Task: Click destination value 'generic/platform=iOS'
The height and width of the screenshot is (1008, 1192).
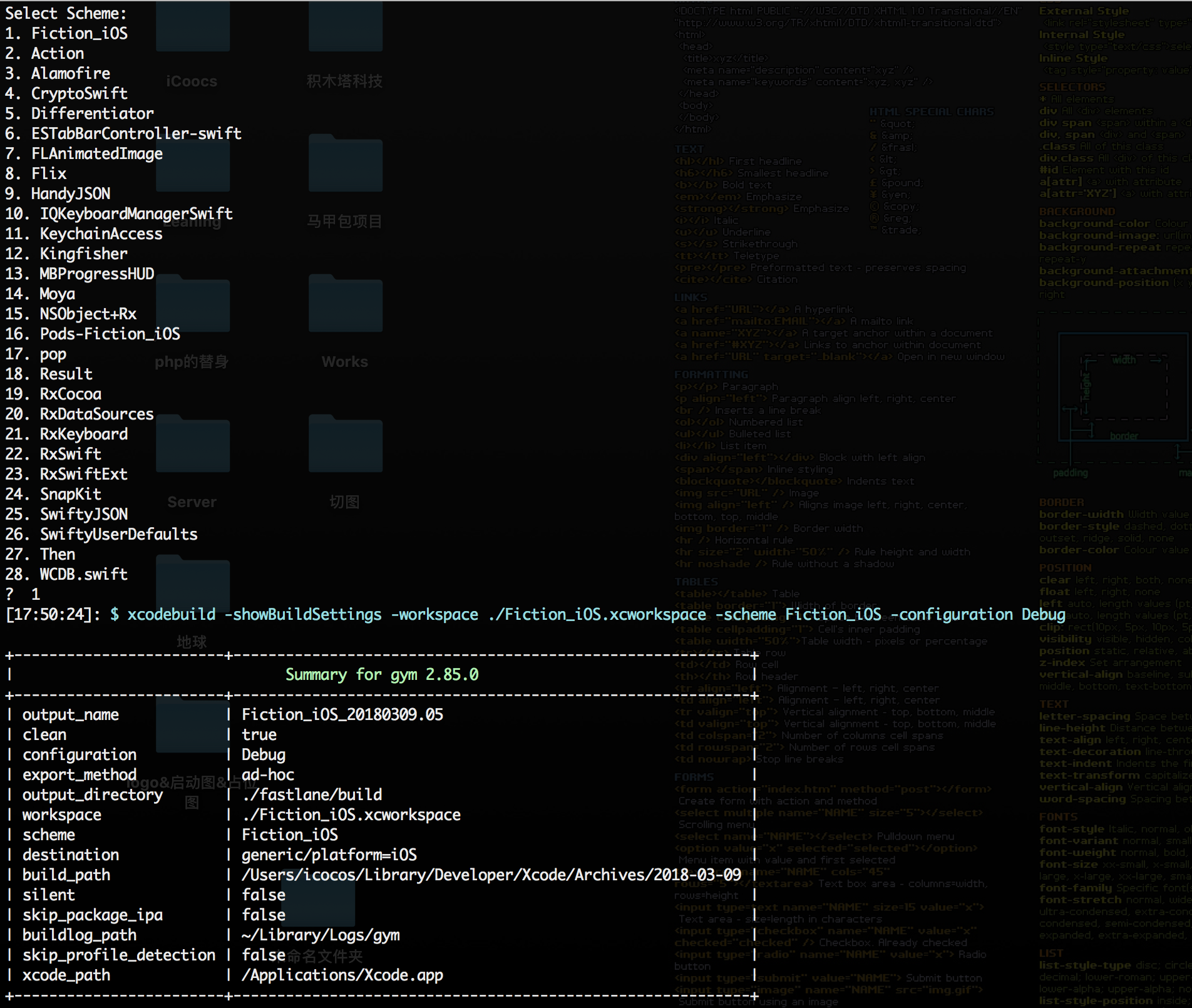Action: pos(329,855)
